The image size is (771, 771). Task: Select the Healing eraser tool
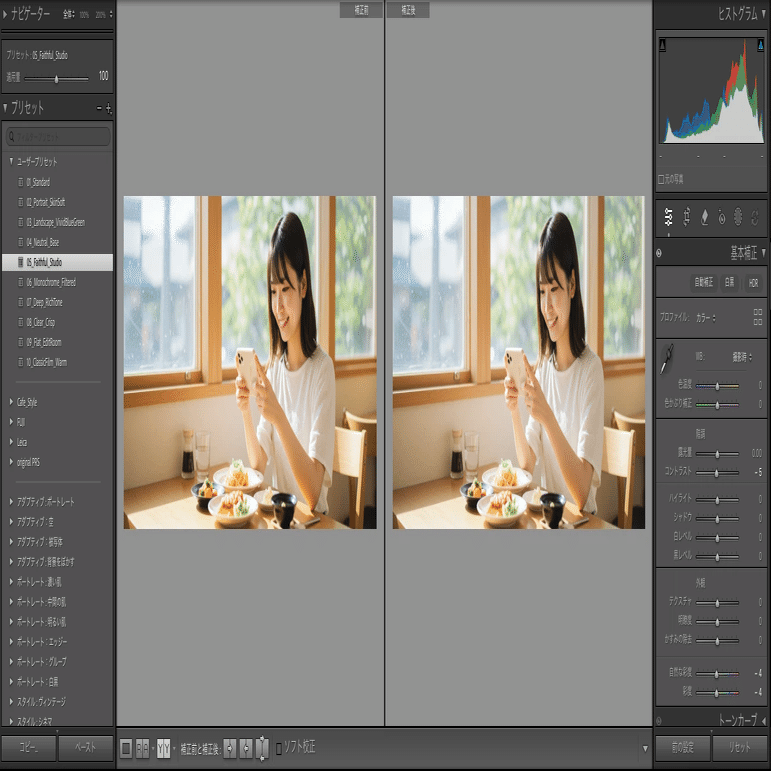pyautogui.click(x=704, y=216)
